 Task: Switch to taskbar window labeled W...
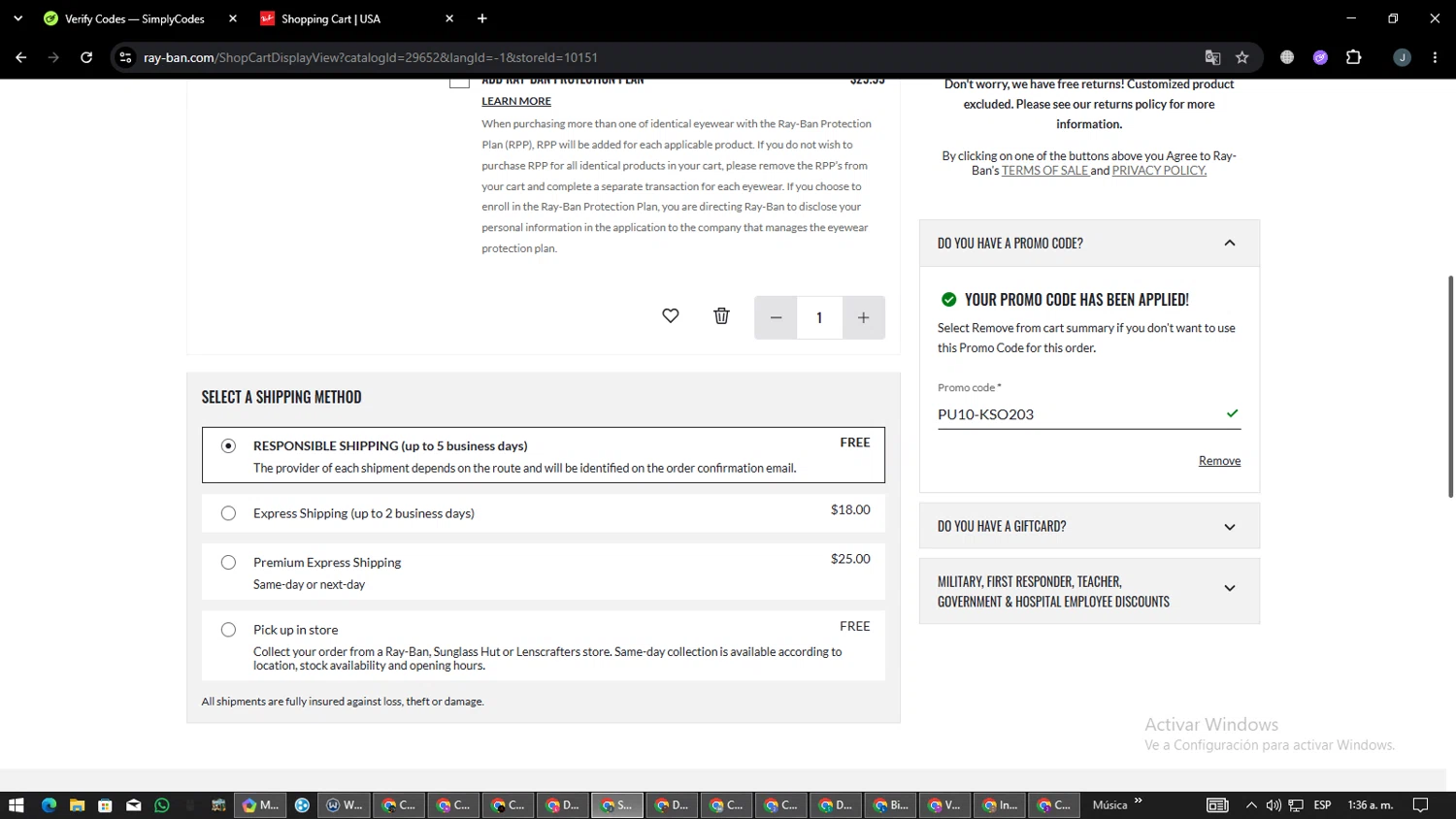click(x=345, y=805)
